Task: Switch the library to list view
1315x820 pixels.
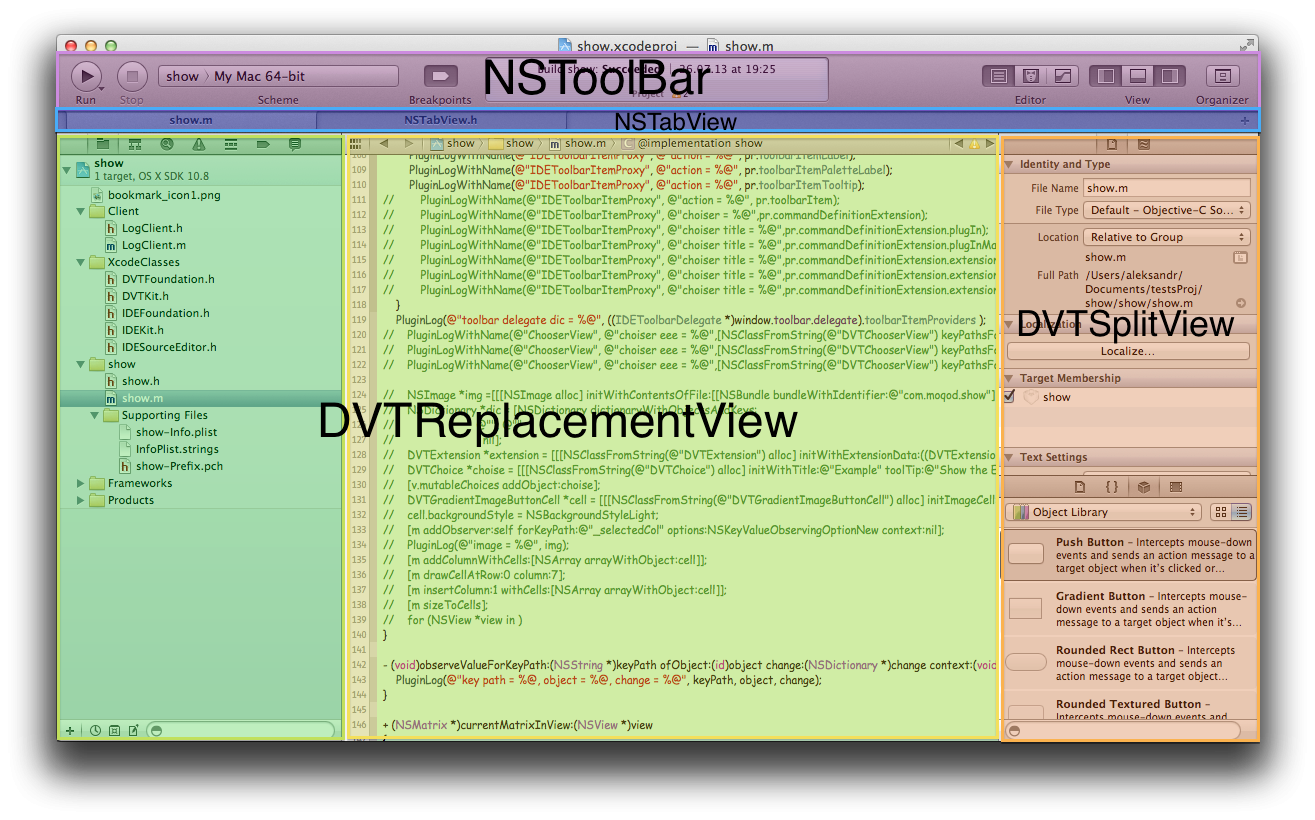Action: click(1240, 512)
